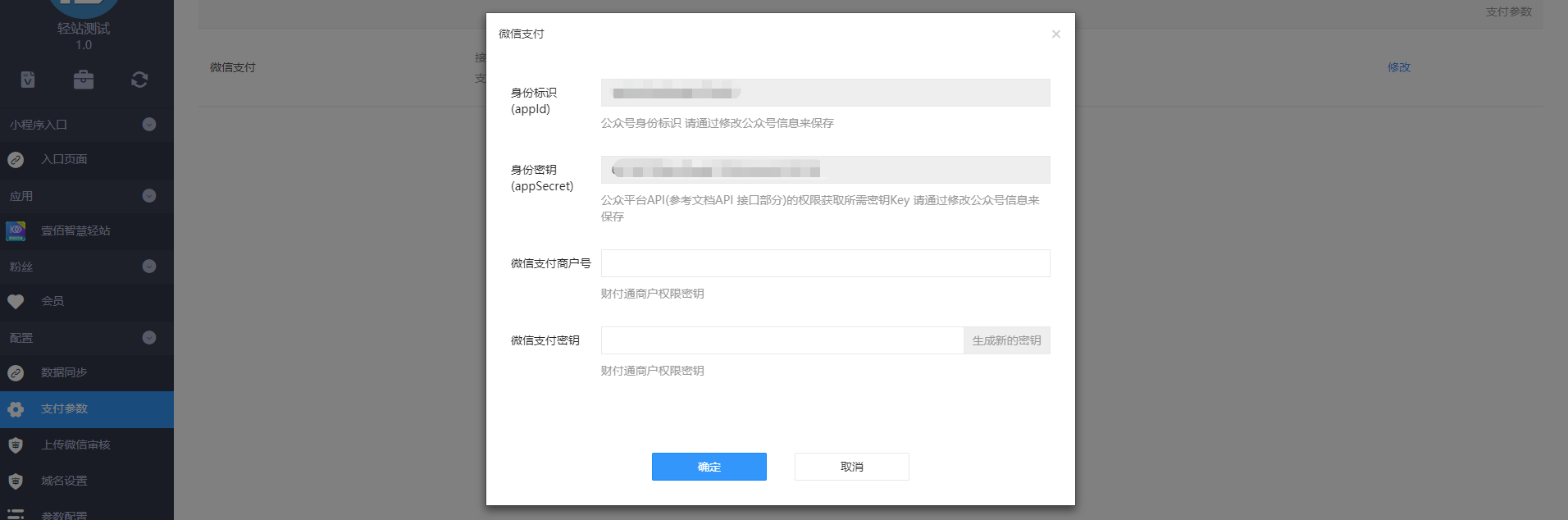Collapse the 应用 section arrow

[149, 195]
